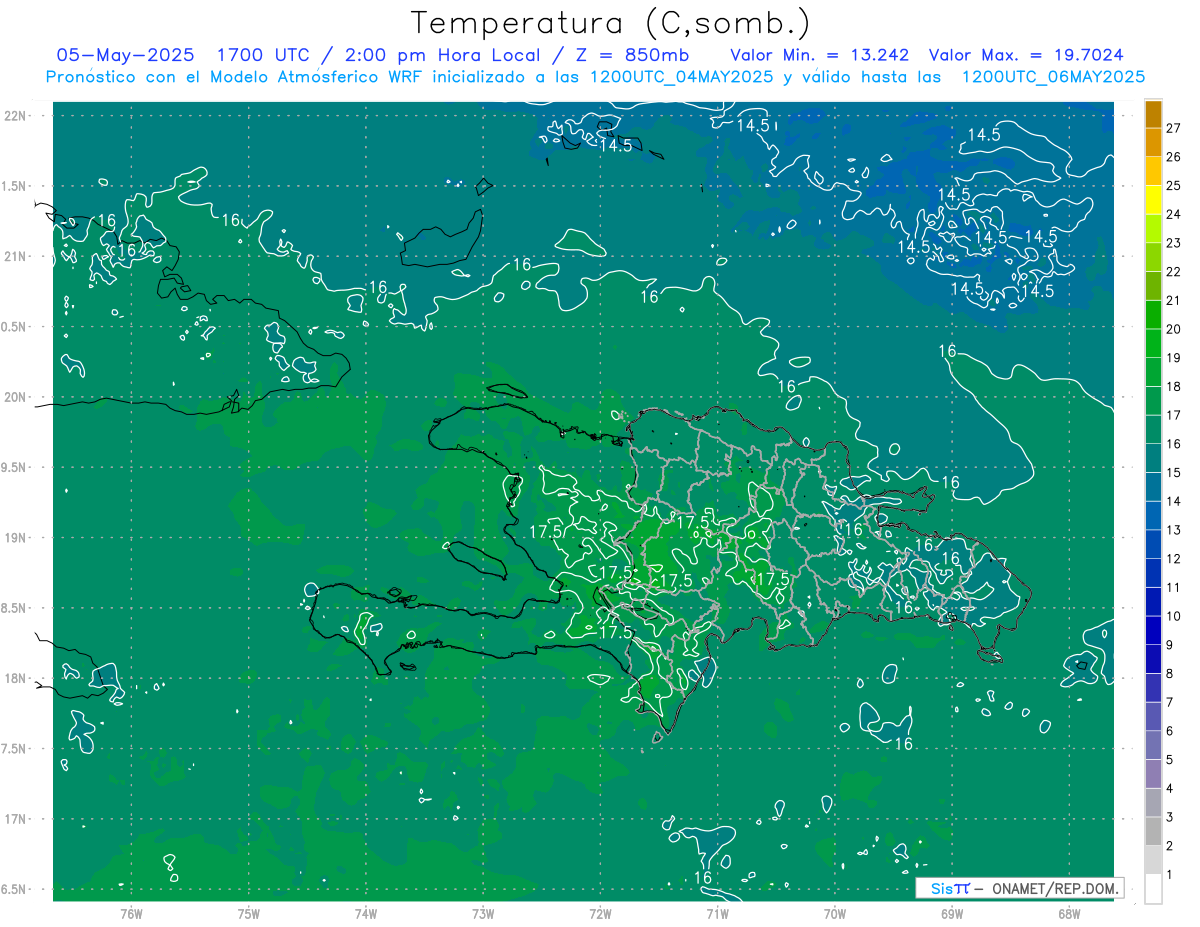Pick the dark blue swatch between 9 and 10
The width and height of the screenshot is (1200, 927).
1154,631
